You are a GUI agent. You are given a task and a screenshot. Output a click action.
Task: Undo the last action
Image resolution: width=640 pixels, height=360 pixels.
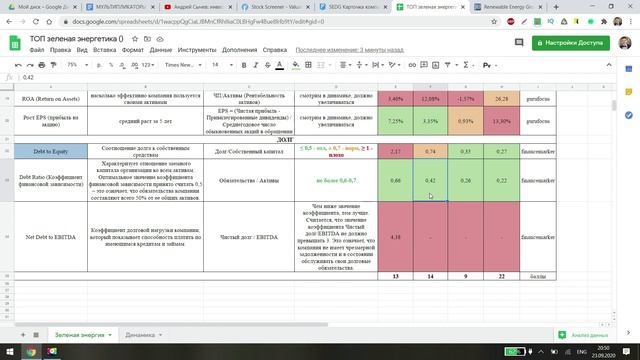[x=18, y=65]
